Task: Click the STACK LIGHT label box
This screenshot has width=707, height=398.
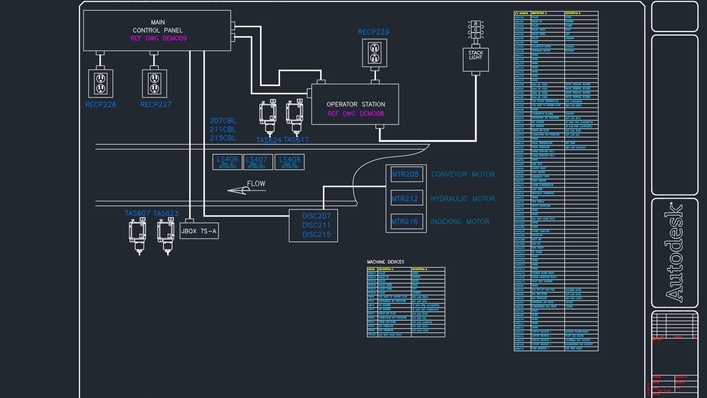Action: point(476,60)
